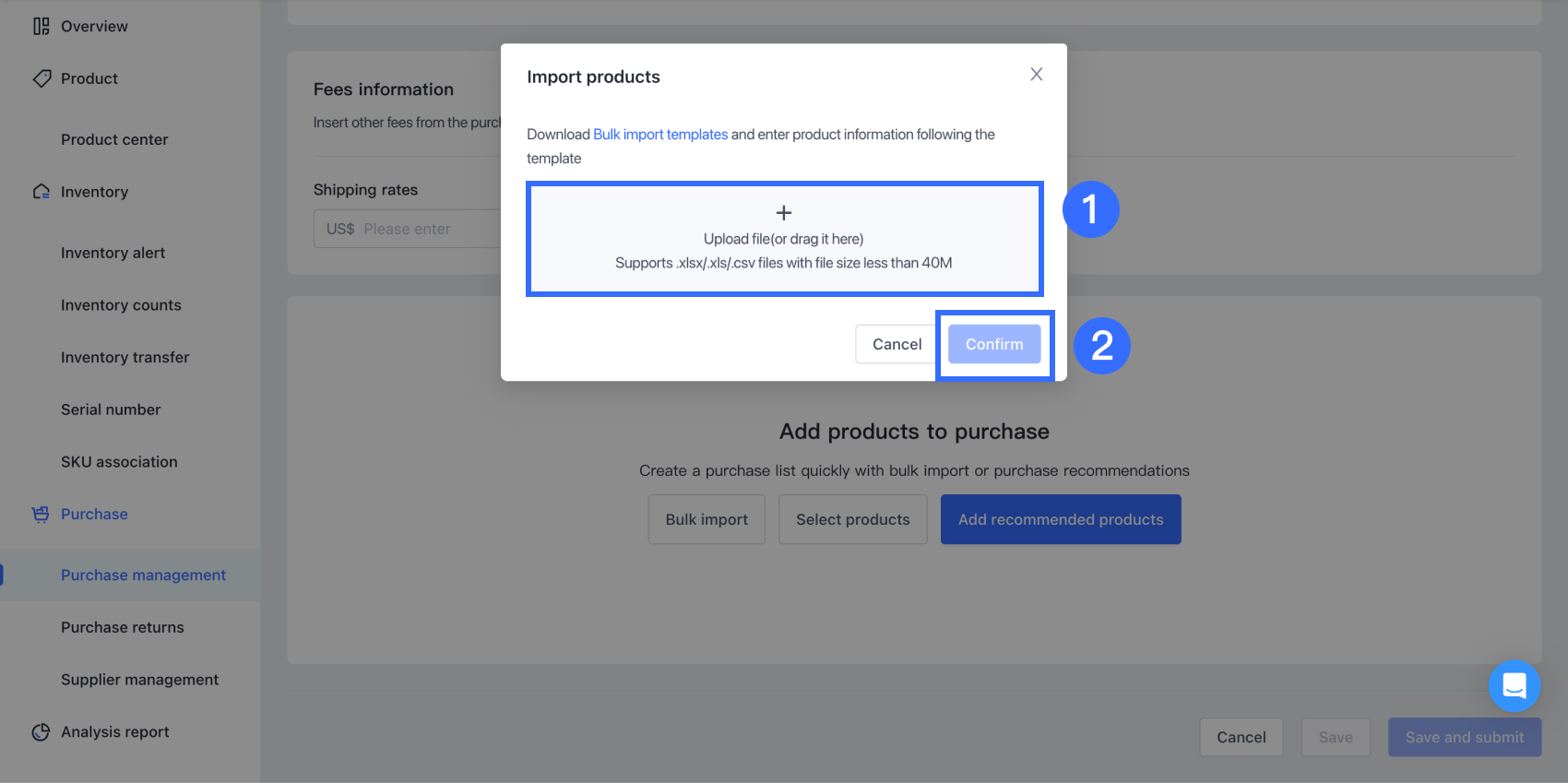
Task: Open Serial number page
Action: (111, 409)
